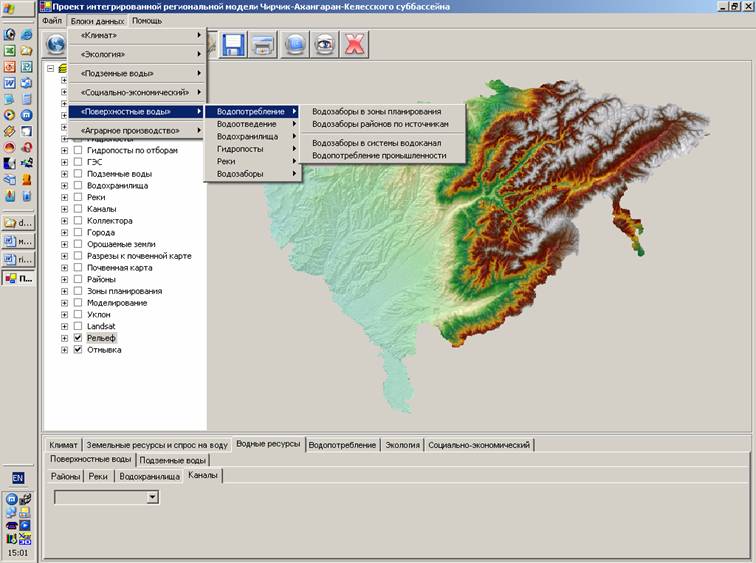Image resolution: width=756 pixels, height=563 pixels.
Task: Click the floppy disk save icon
Action: 234,45
